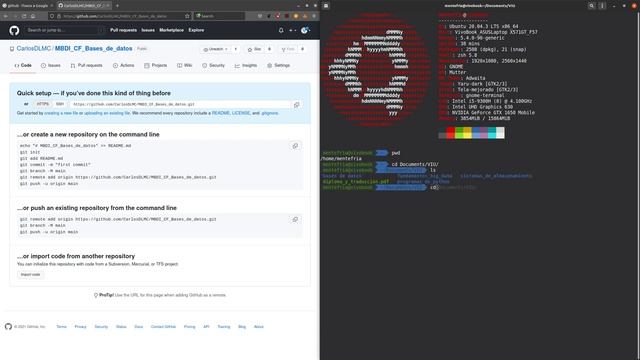The width and height of the screenshot is (640, 360).
Task: Click the Firefox Search box
Action: click(x=219, y=16)
